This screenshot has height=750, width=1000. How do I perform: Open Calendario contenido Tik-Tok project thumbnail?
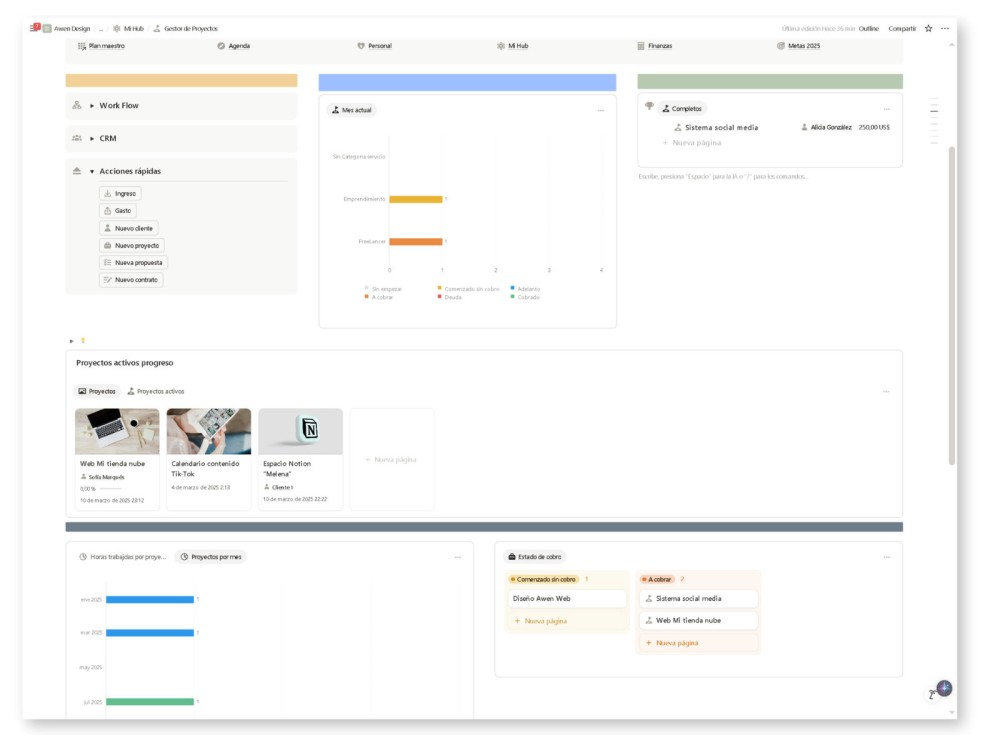pyautogui.click(x=209, y=432)
